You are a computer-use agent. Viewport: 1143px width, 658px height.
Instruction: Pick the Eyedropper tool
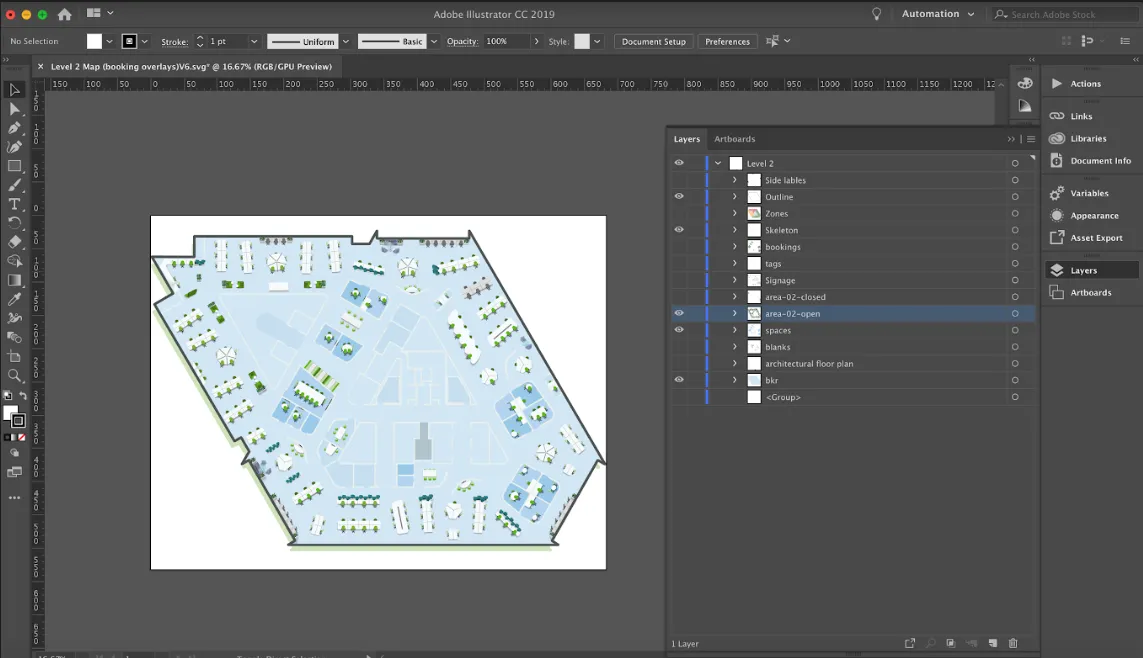[14, 299]
